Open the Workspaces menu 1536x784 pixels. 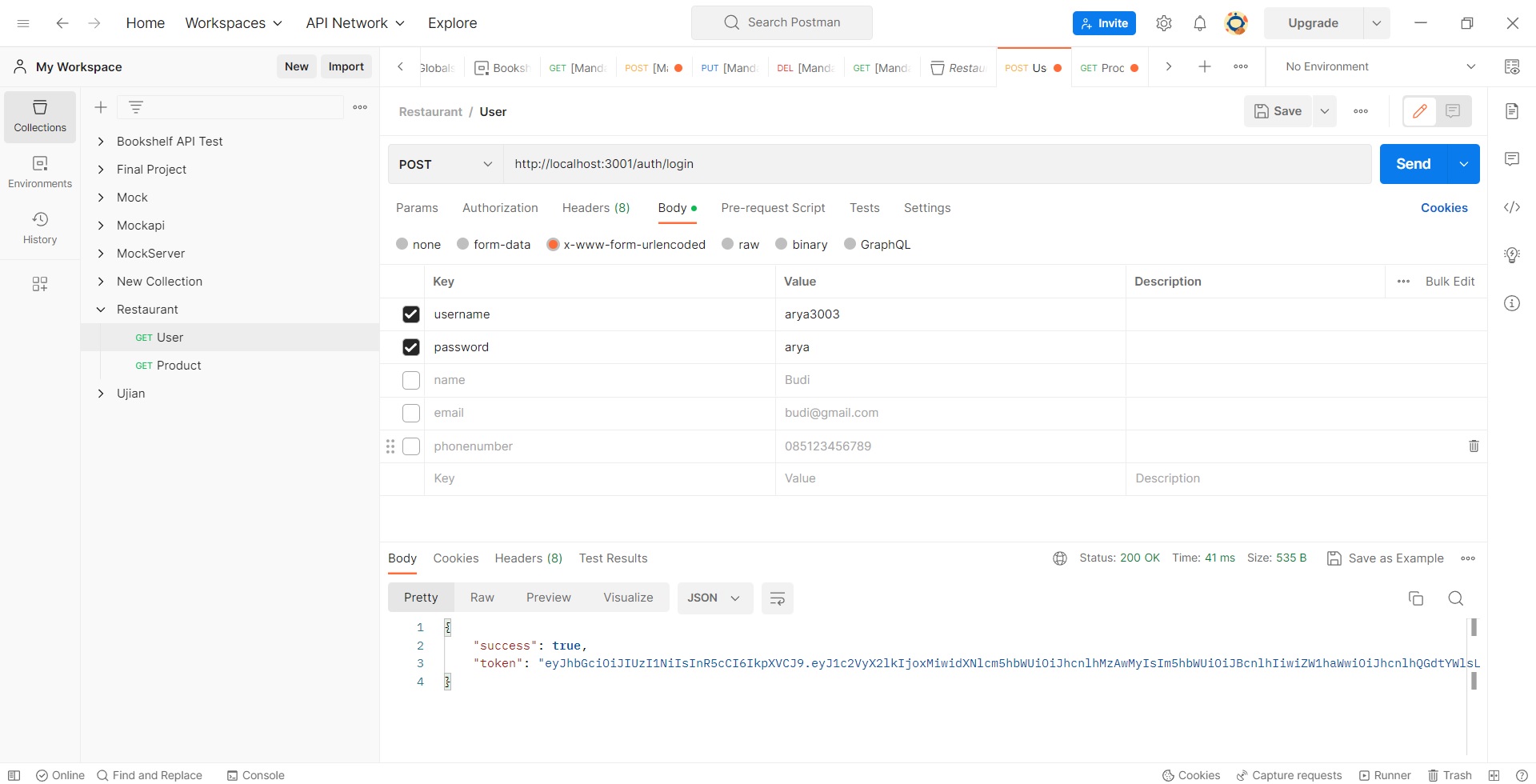click(234, 23)
